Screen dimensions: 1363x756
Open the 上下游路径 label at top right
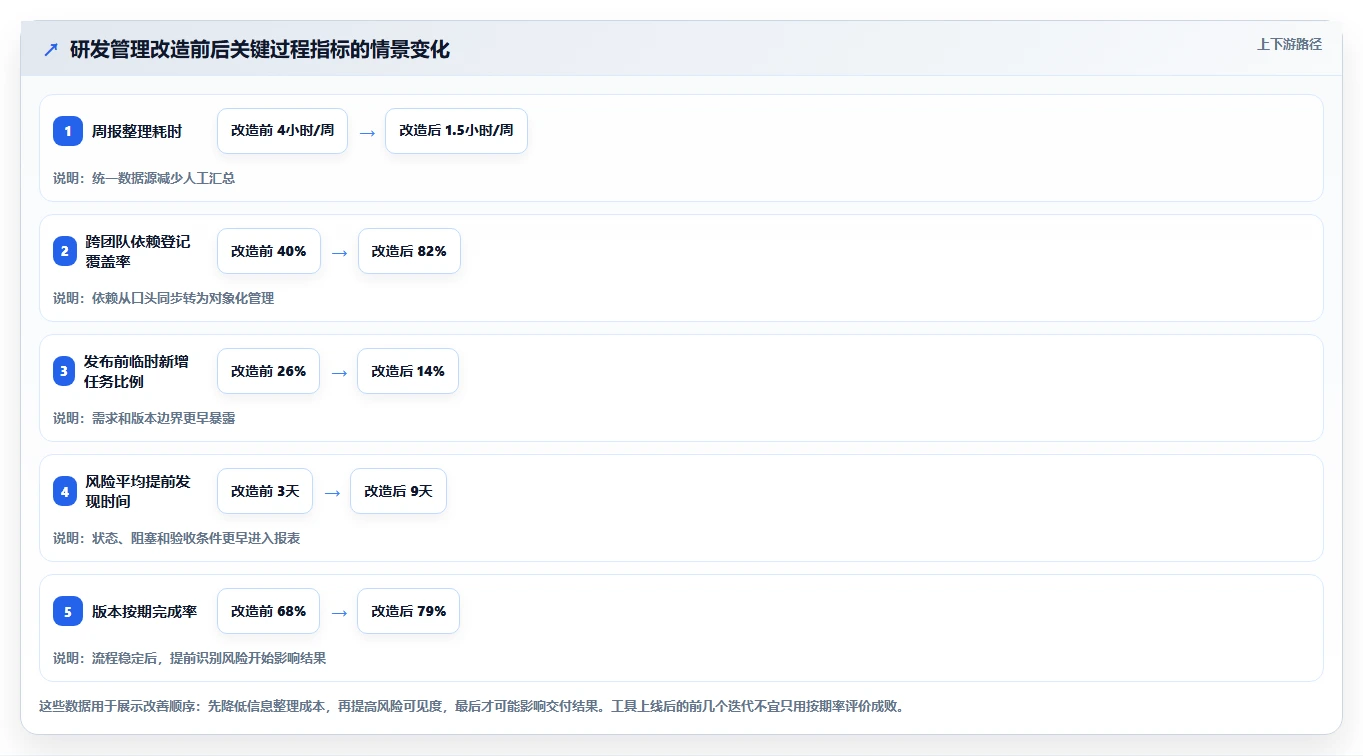point(1289,44)
